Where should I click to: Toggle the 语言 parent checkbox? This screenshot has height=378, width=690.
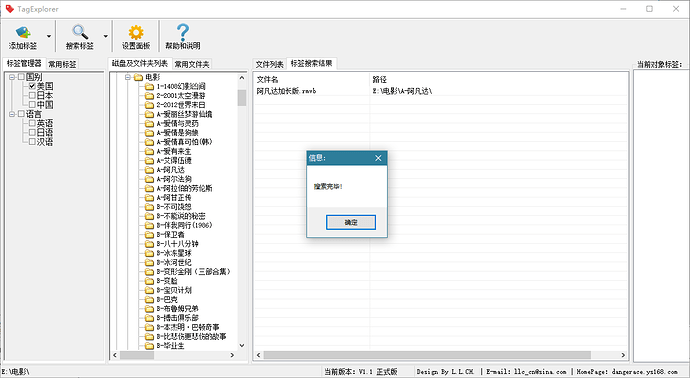pyautogui.click(x=21, y=114)
